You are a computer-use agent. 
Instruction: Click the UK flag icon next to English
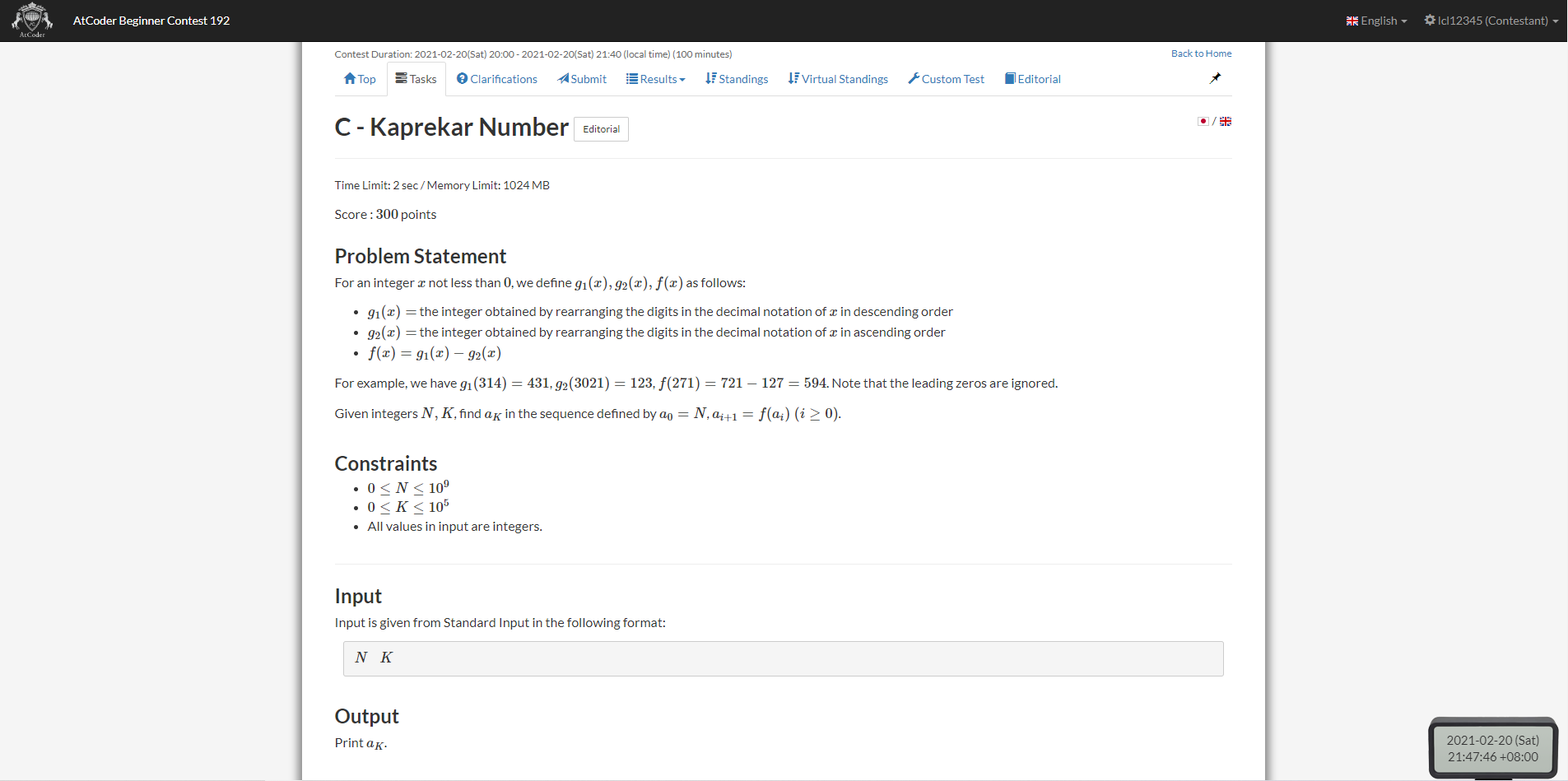[x=1352, y=21]
